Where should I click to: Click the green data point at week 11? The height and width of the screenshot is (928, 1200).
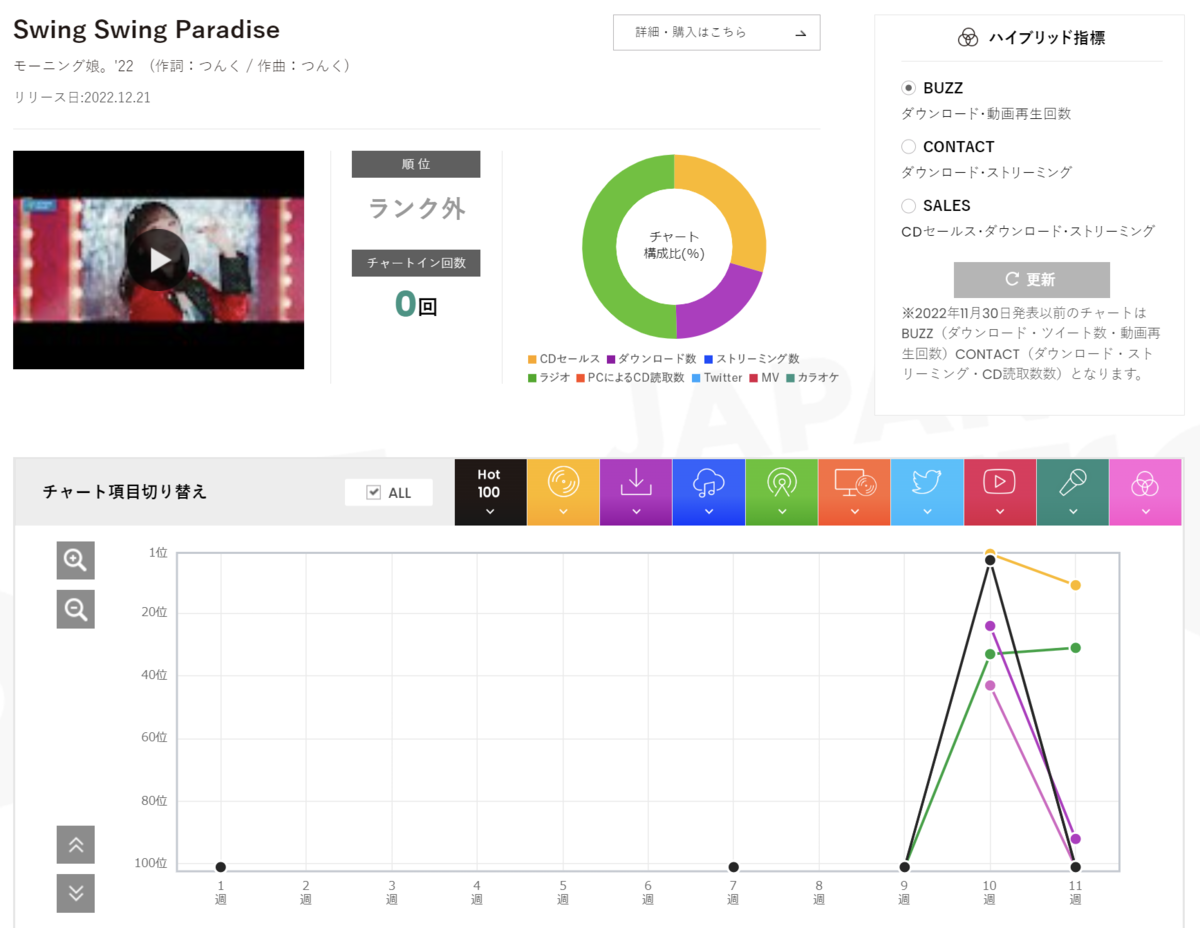click(x=1075, y=648)
